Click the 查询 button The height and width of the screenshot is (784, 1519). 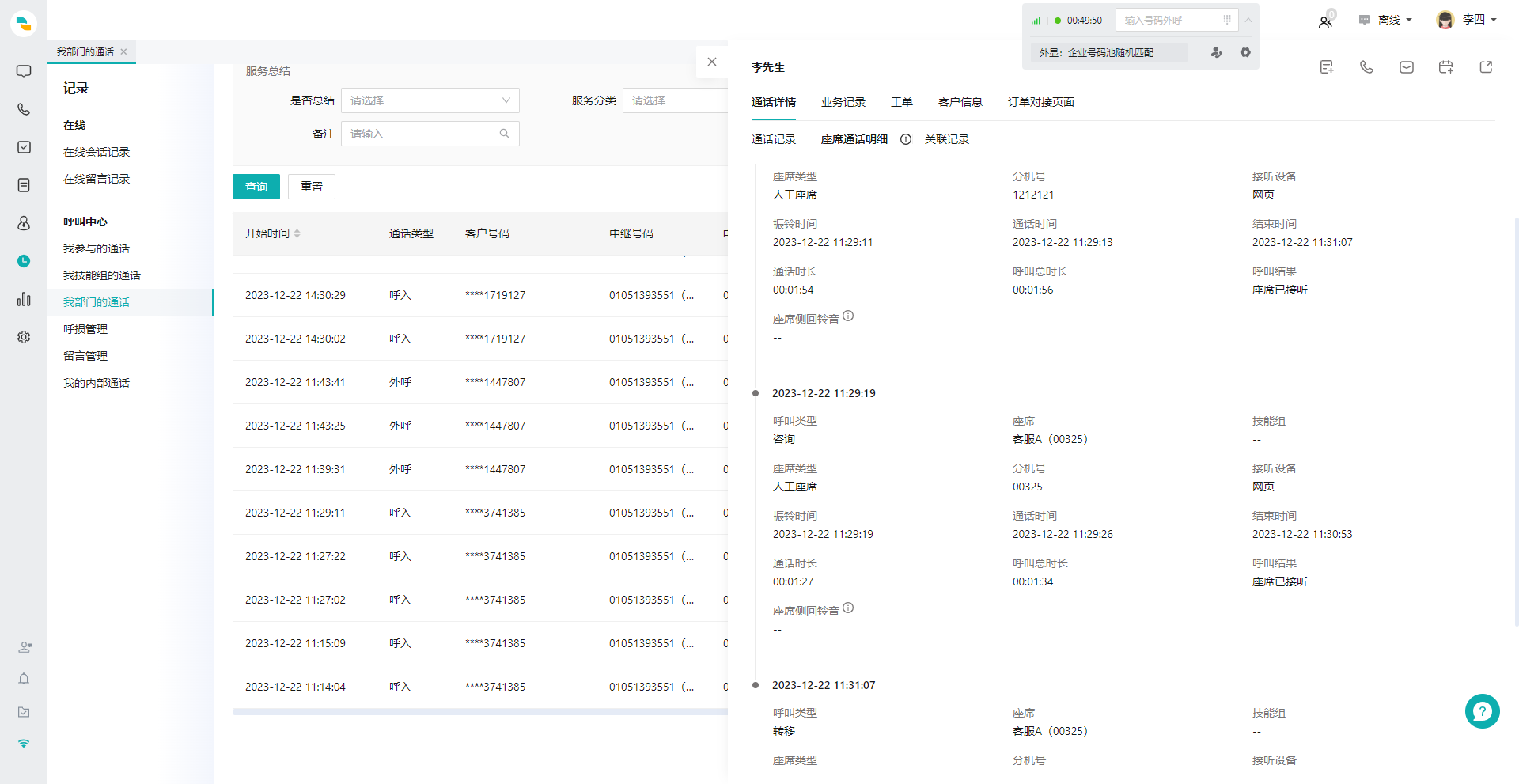pos(256,187)
